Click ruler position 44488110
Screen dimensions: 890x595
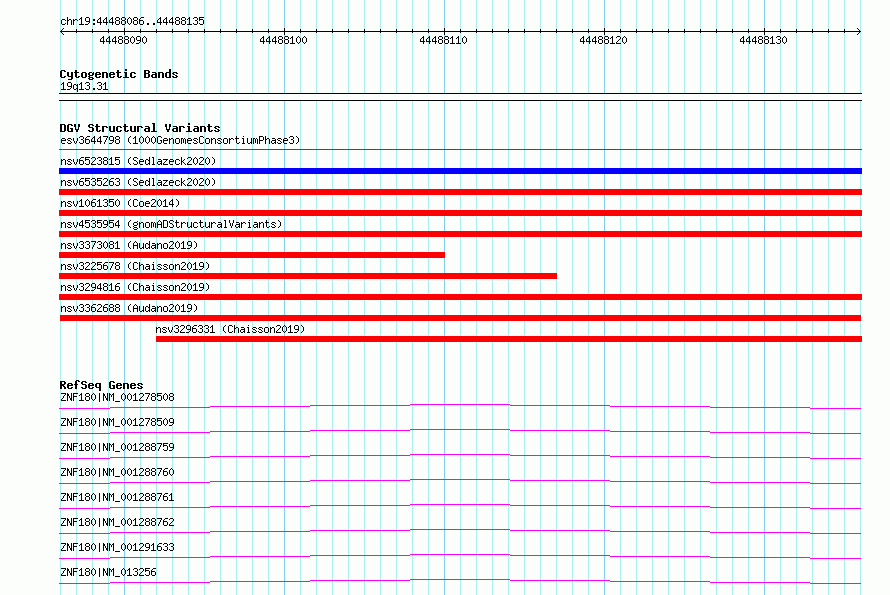[x=443, y=40]
